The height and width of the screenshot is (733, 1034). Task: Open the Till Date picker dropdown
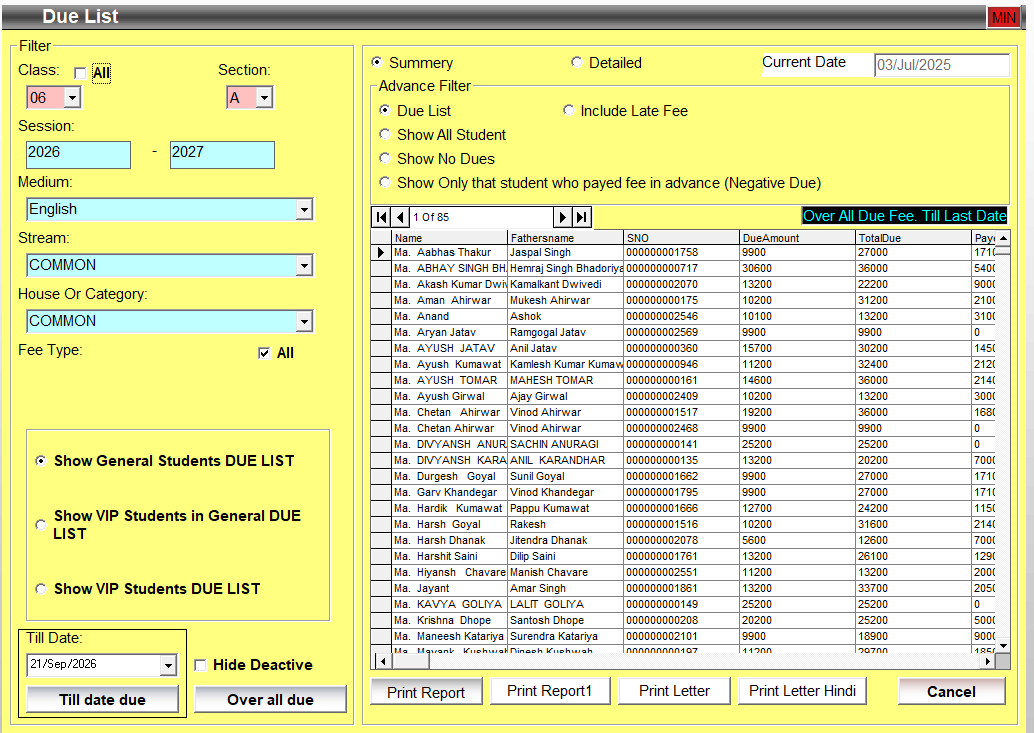168,665
